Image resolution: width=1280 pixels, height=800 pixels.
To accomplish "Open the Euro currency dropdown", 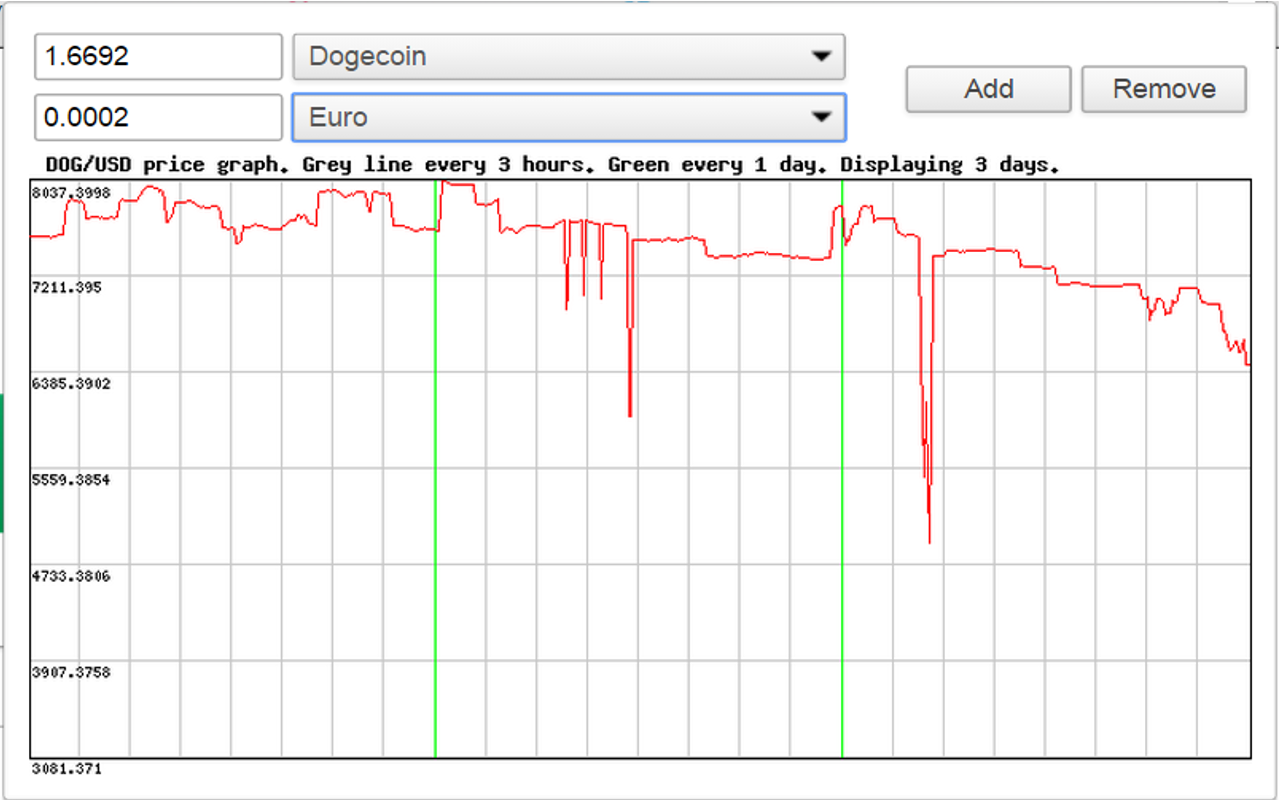I will 569,118.
